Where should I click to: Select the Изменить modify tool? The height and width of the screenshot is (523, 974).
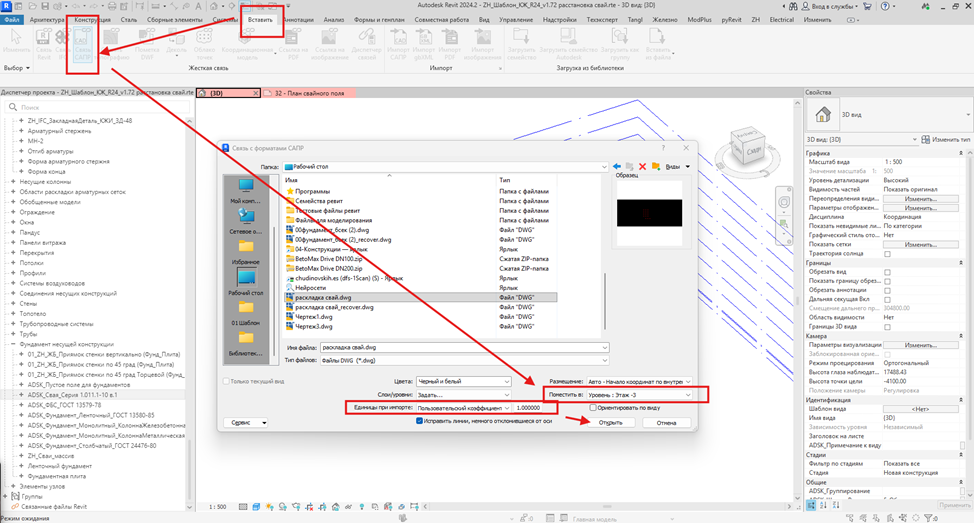[16, 41]
